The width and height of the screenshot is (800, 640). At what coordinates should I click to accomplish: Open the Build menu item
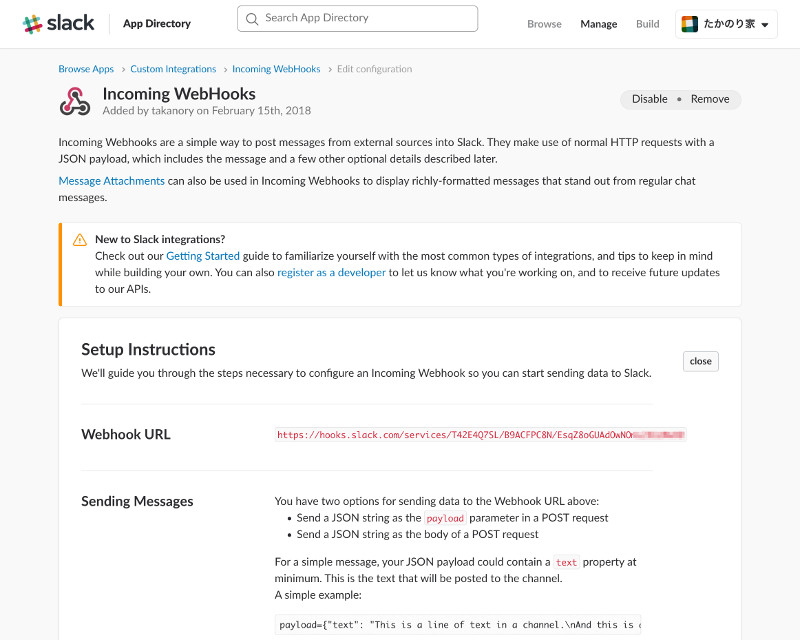tap(647, 24)
